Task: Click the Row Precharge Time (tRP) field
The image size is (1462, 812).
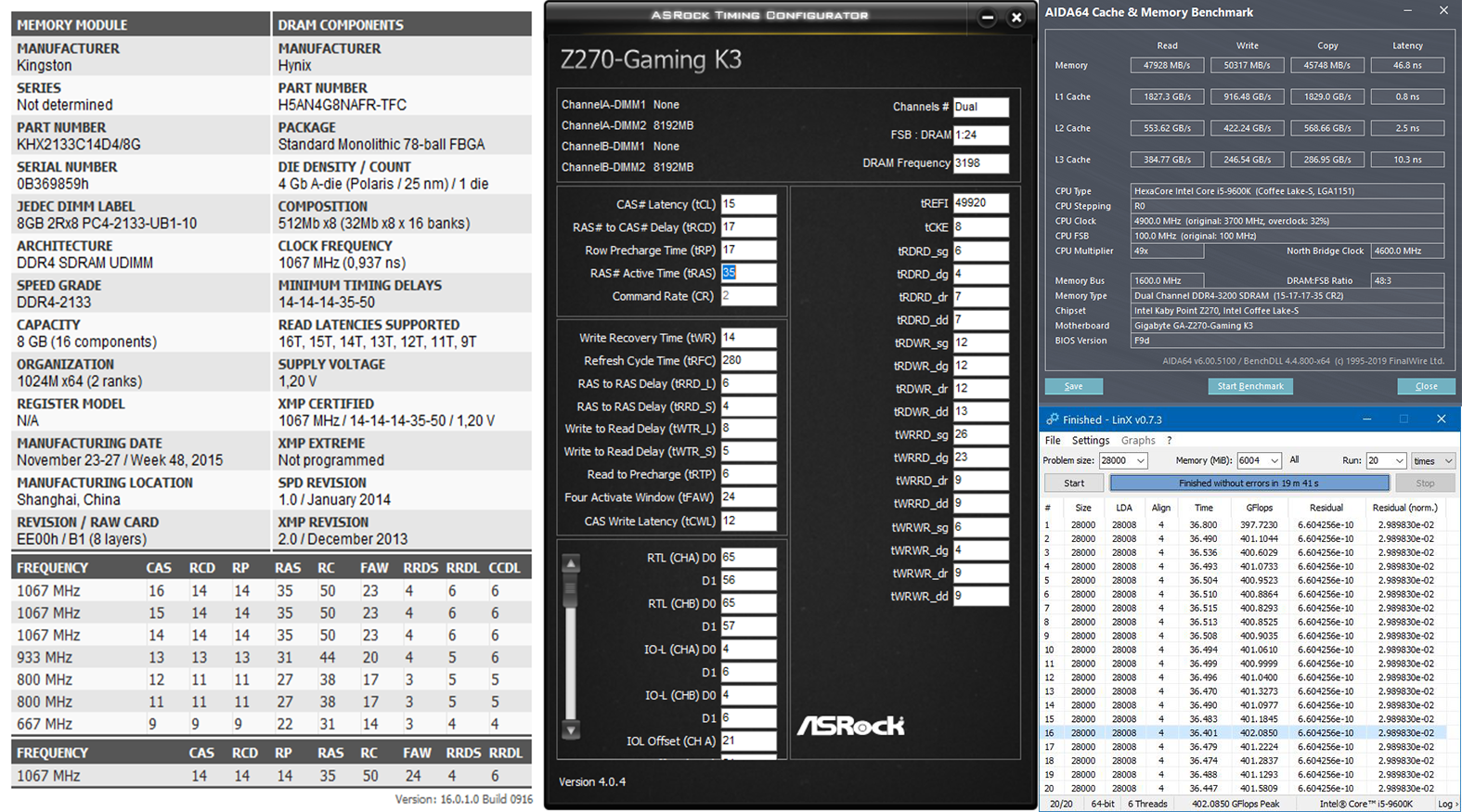Action: pyautogui.click(x=748, y=251)
